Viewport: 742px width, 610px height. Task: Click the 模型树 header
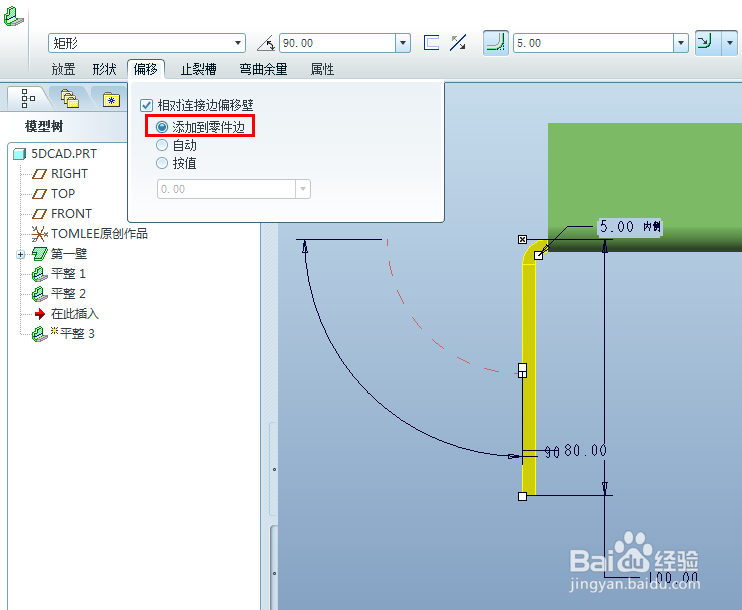click(44, 126)
